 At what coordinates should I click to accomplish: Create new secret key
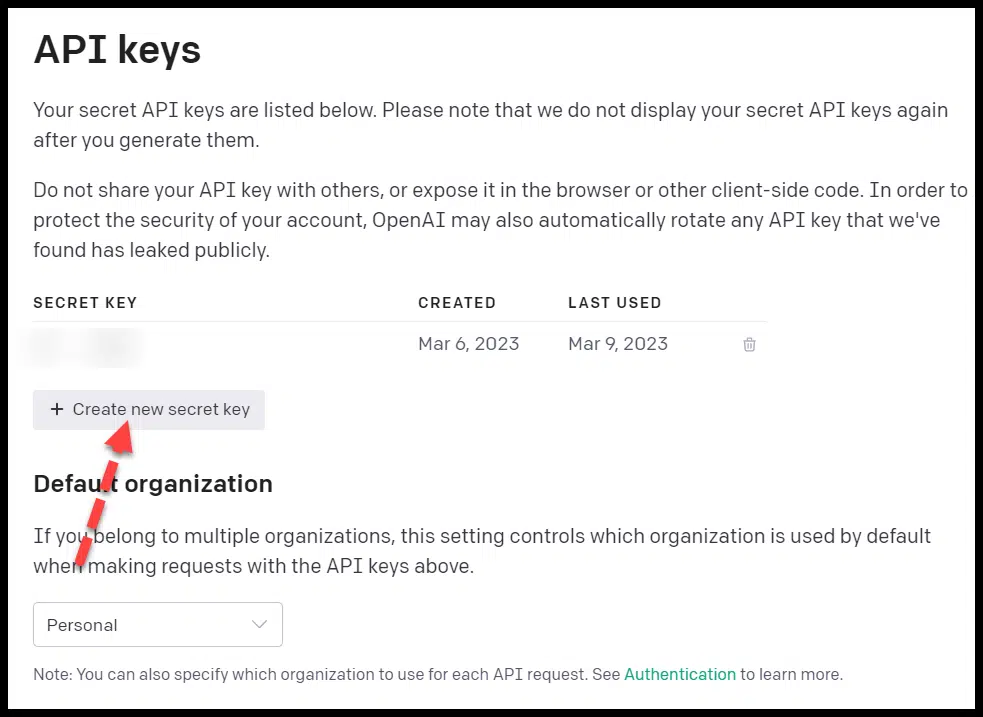pyautogui.click(x=148, y=409)
